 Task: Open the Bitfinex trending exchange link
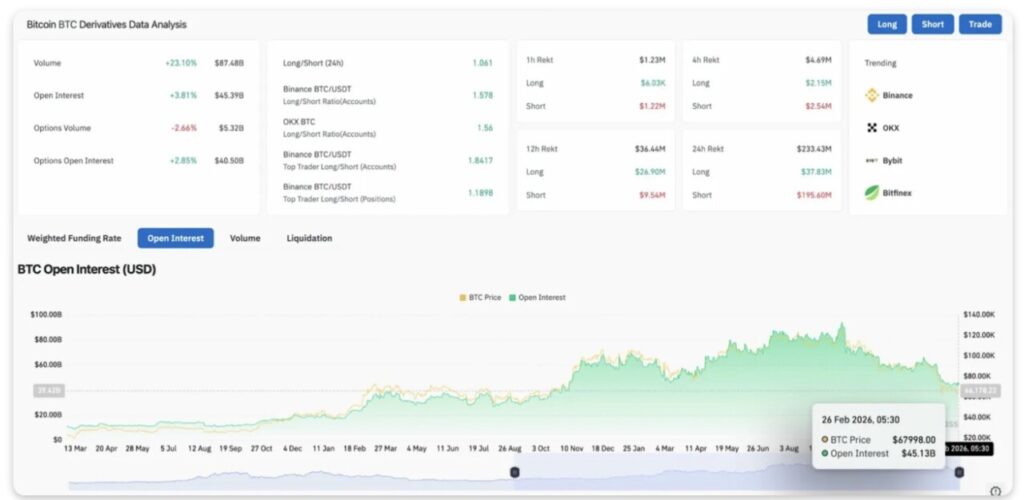coord(897,192)
